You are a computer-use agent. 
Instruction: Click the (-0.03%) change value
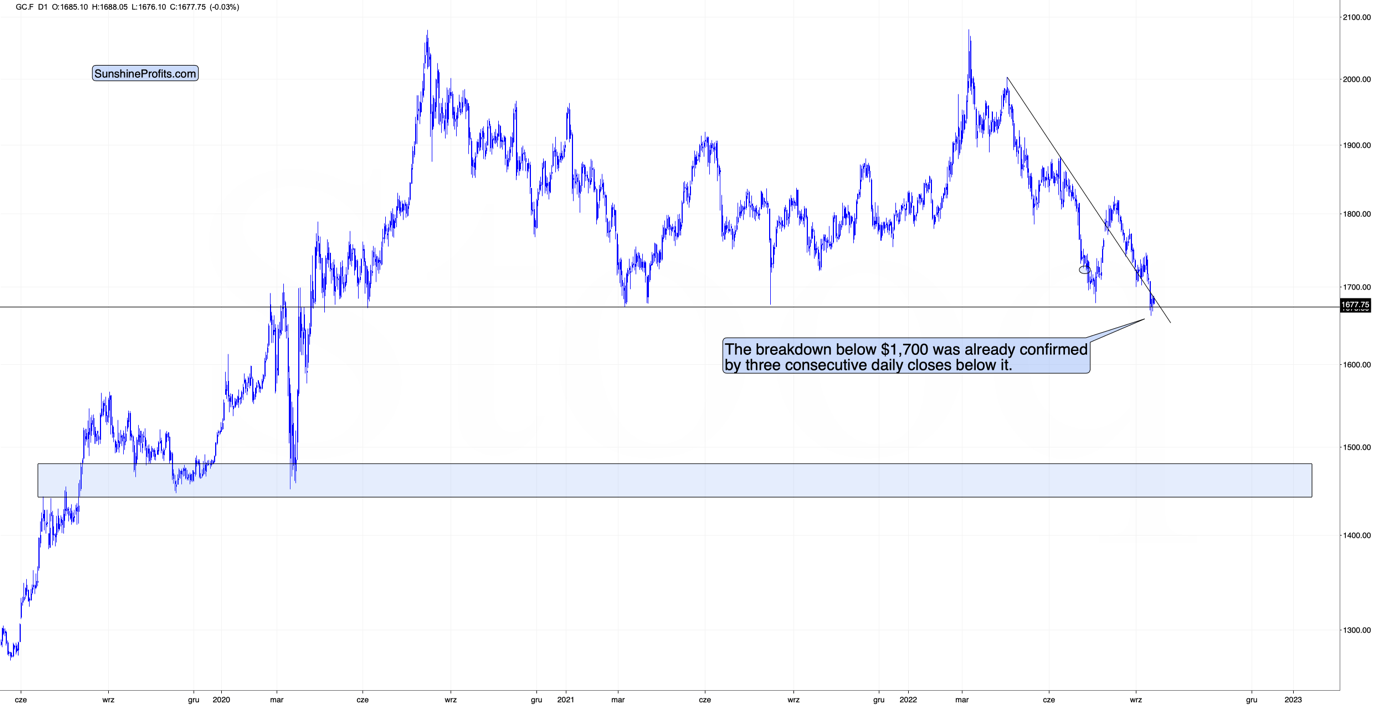click(224, 7)
